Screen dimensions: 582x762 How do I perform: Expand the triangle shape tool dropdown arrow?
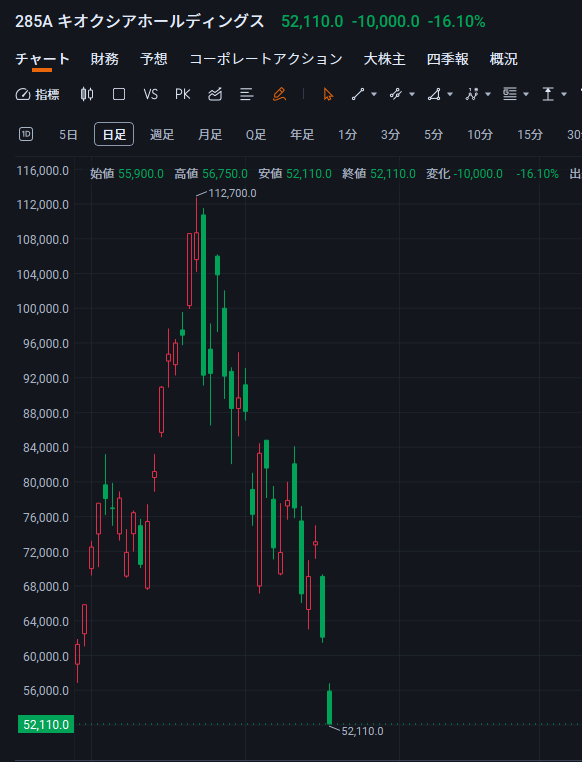[450, 94]
